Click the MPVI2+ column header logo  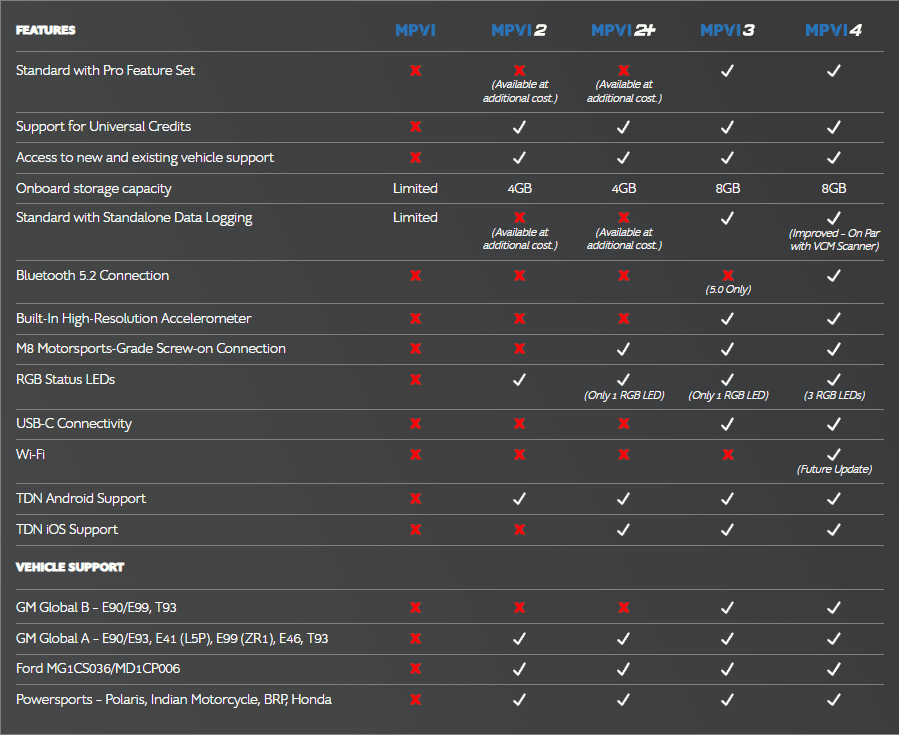(x=623, y=30)
